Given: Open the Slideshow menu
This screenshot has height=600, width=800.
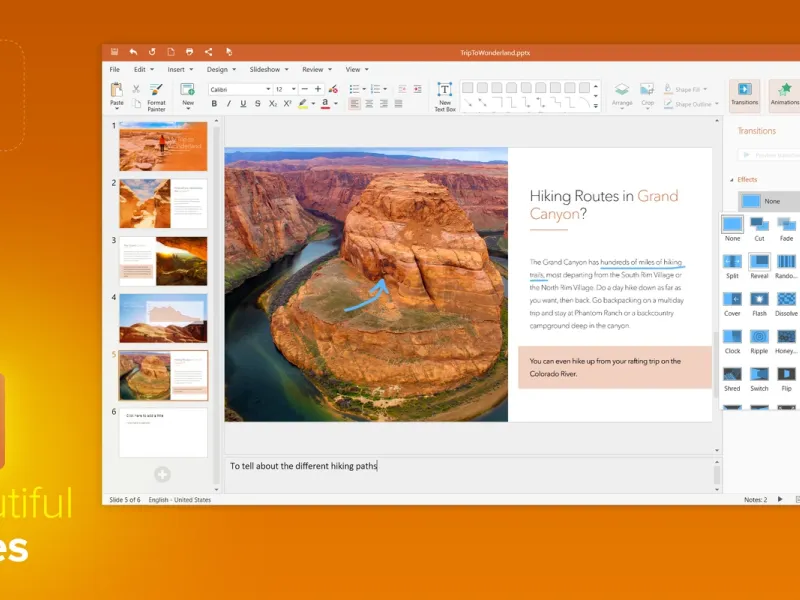Looking at the screenshot, I should tap(269, 69).
